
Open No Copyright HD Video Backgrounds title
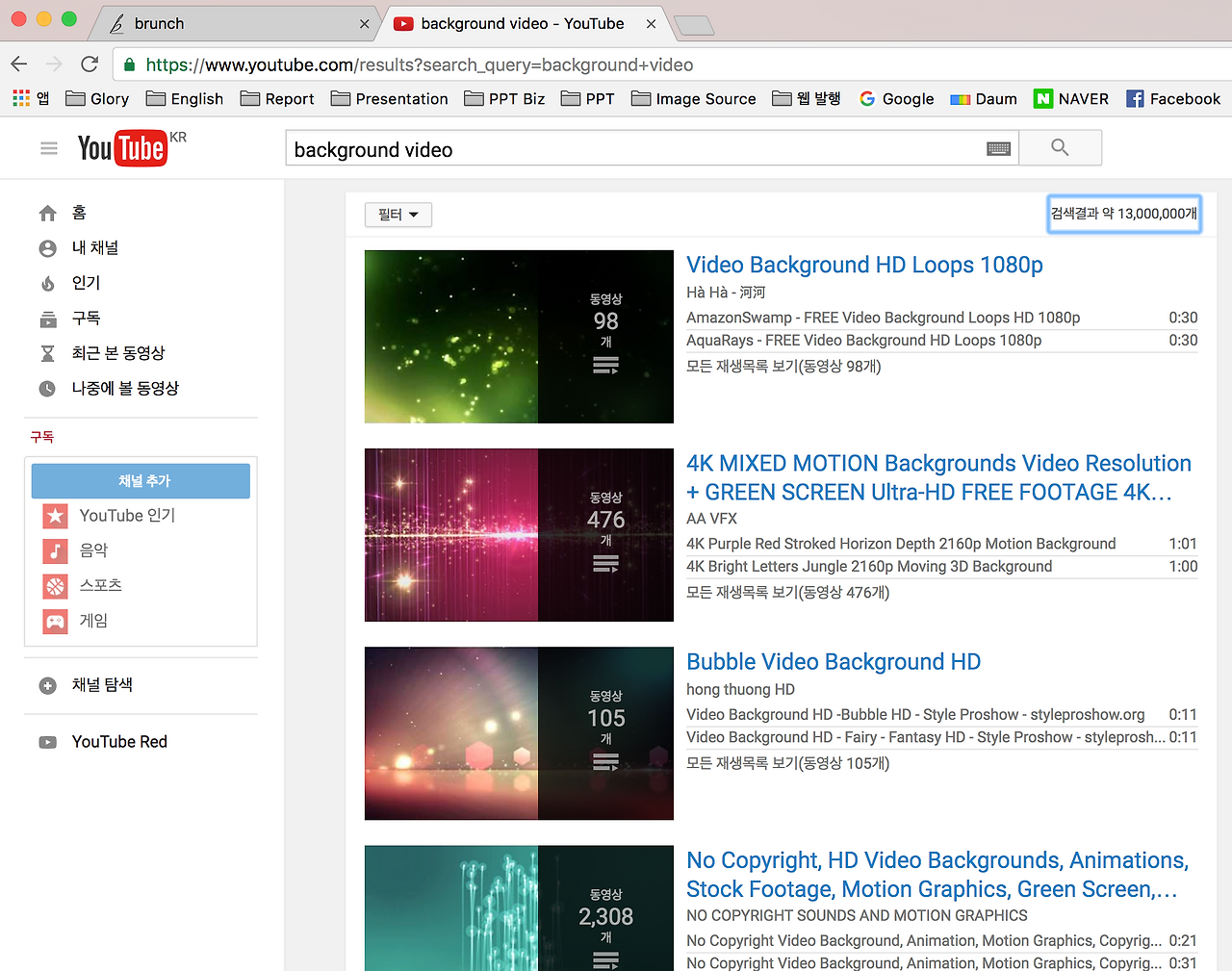point(937,875)
